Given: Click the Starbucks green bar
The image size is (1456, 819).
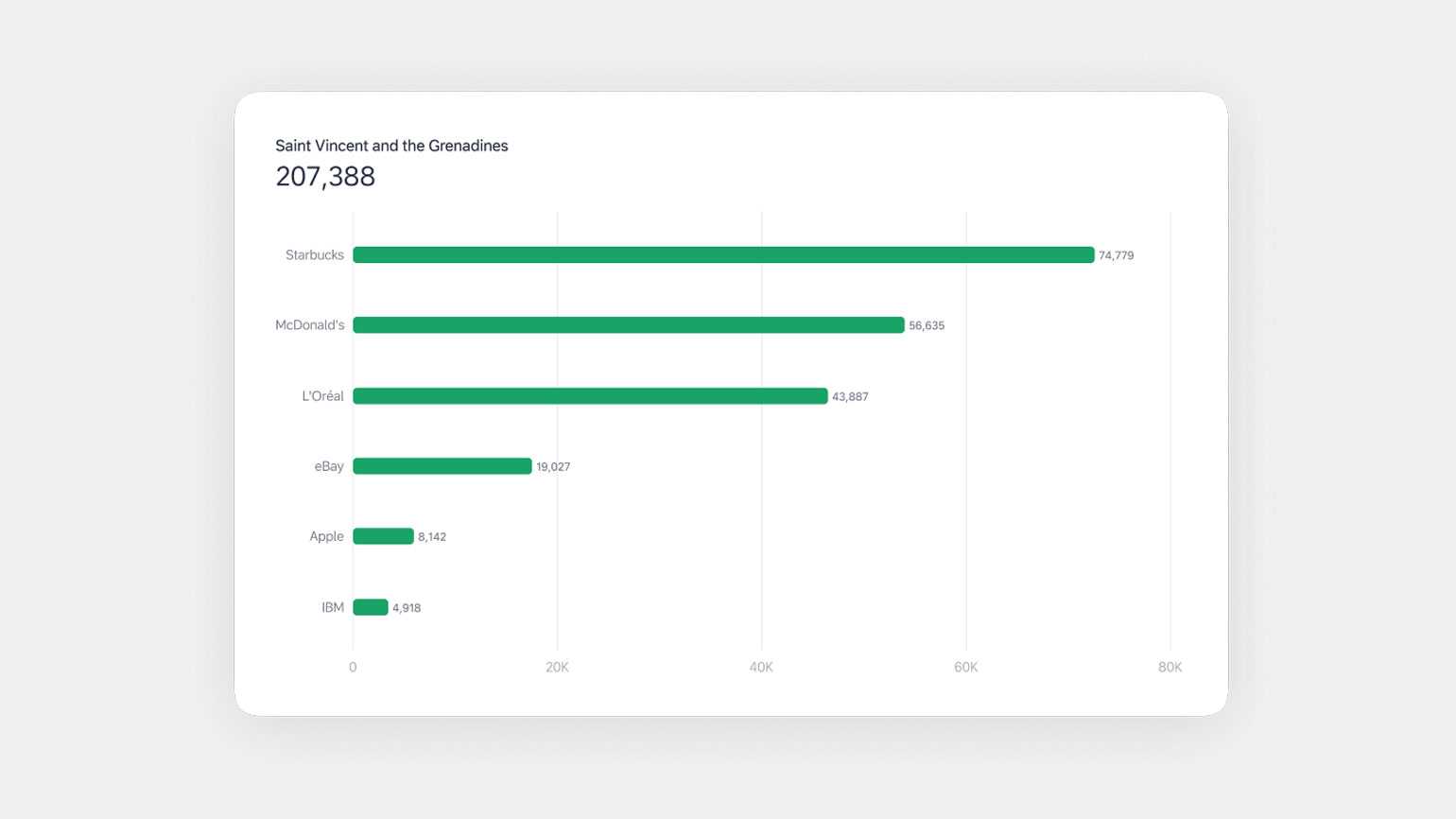Looking at the screenshot, I should (x=723, y=254).
